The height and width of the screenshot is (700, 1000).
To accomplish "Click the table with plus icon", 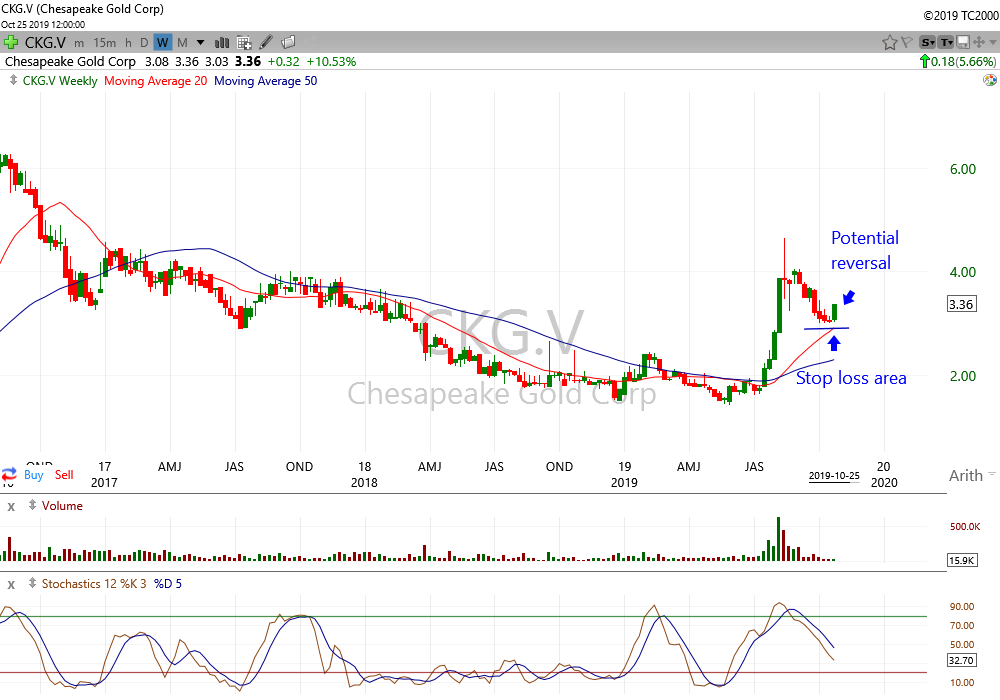I will (244, 43).
